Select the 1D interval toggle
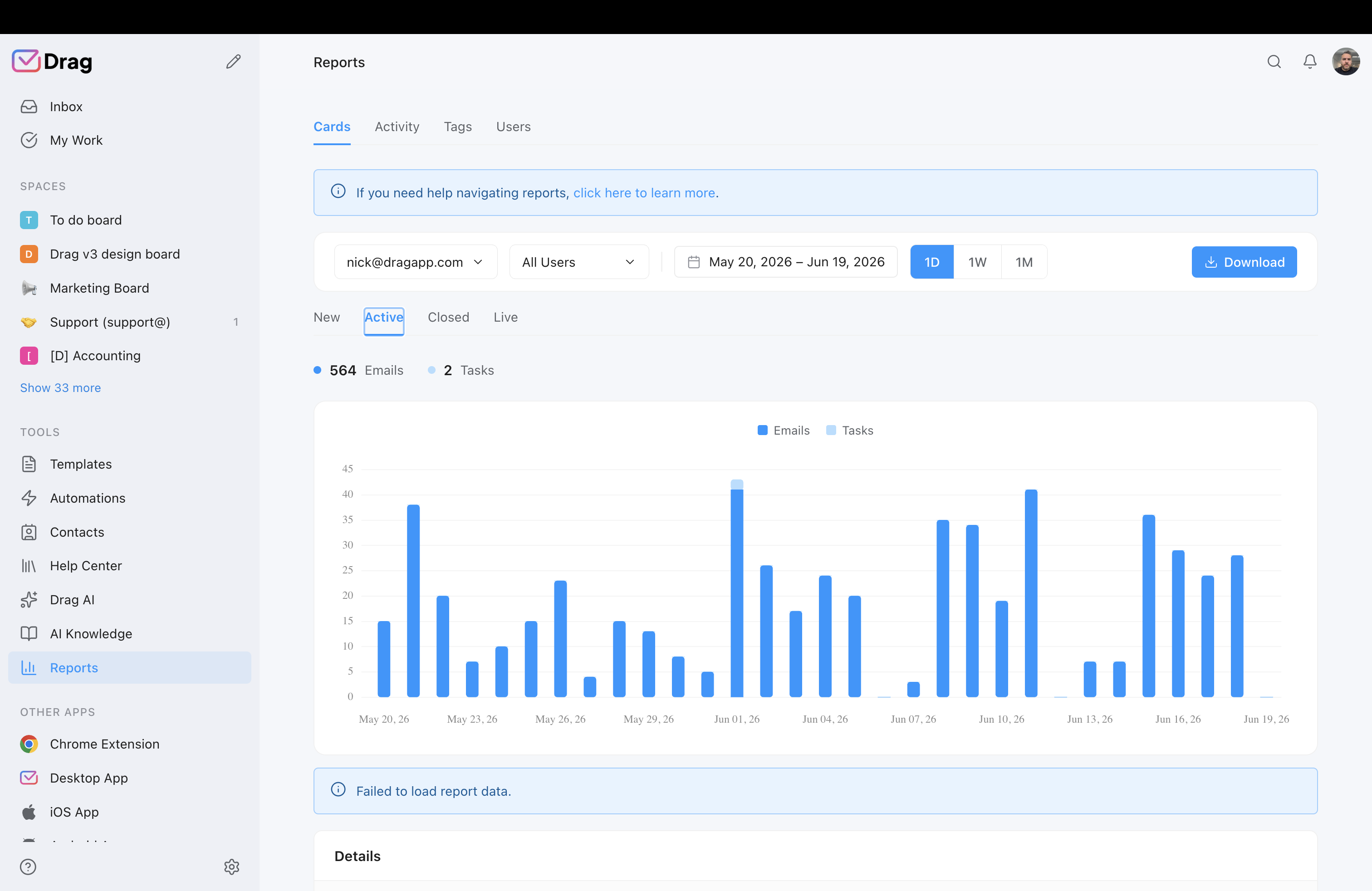 point(931,262)
